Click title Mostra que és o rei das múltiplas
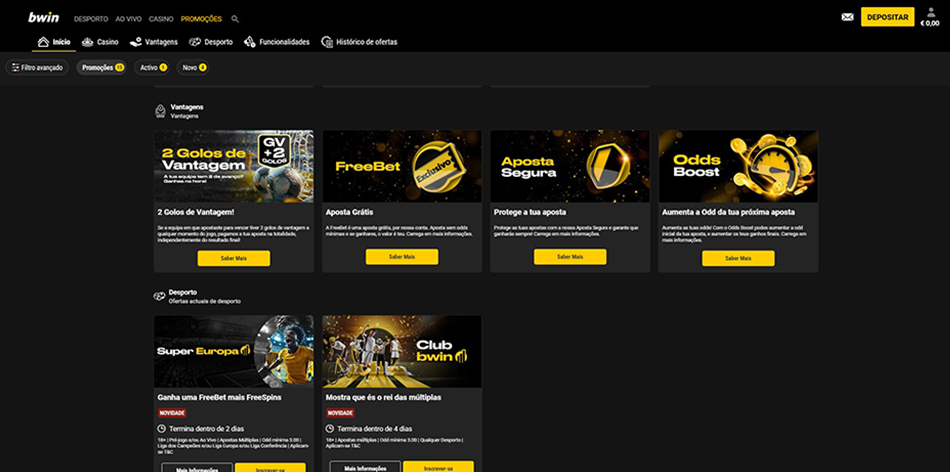 pos(384,398)
